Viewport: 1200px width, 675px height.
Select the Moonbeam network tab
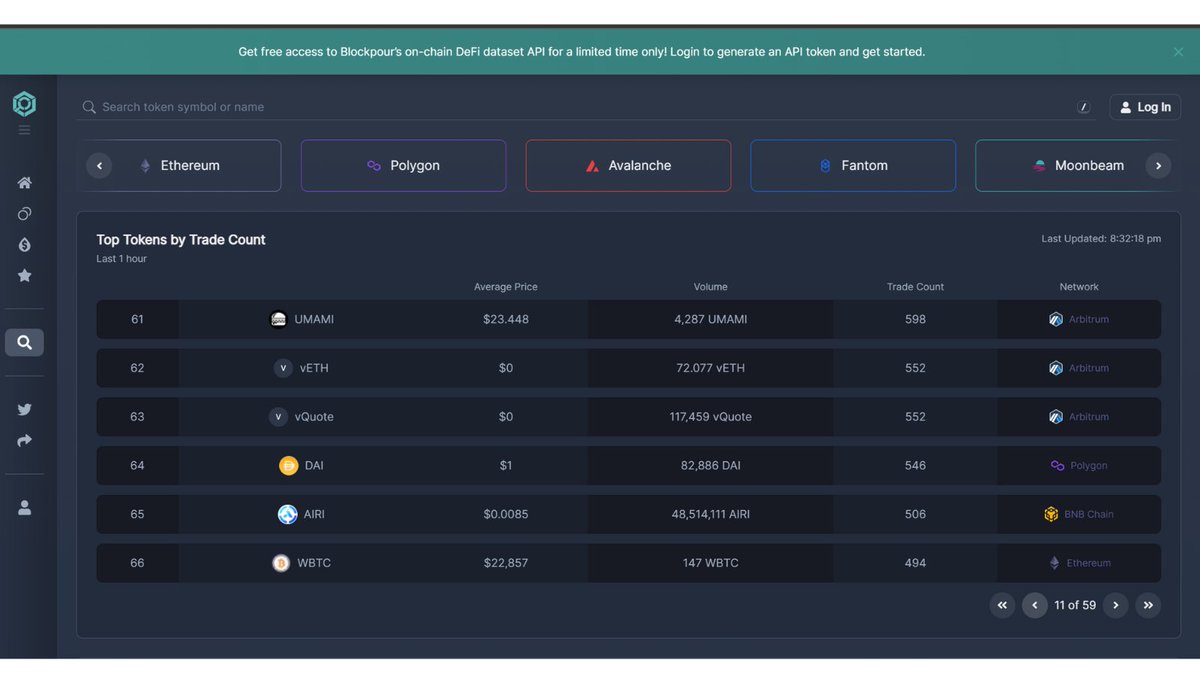pyautogui.click(x=1078, y=165)
